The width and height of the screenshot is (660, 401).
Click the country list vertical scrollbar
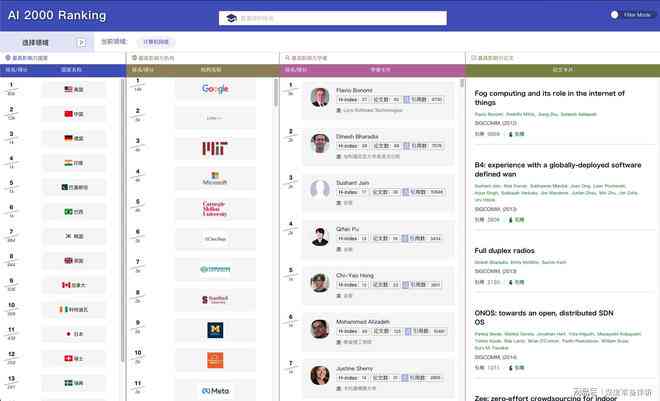click(122, 219)
